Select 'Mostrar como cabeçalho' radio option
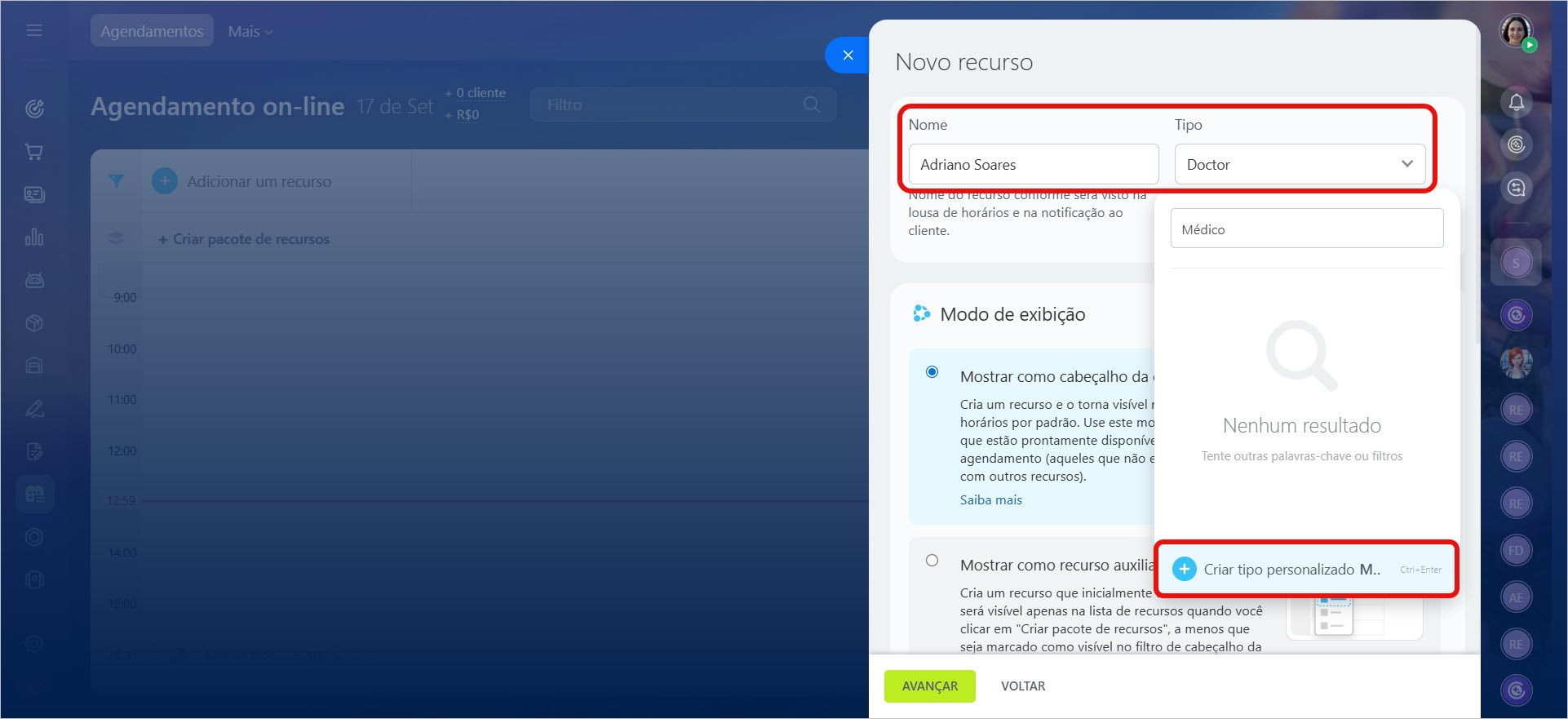 932,372
